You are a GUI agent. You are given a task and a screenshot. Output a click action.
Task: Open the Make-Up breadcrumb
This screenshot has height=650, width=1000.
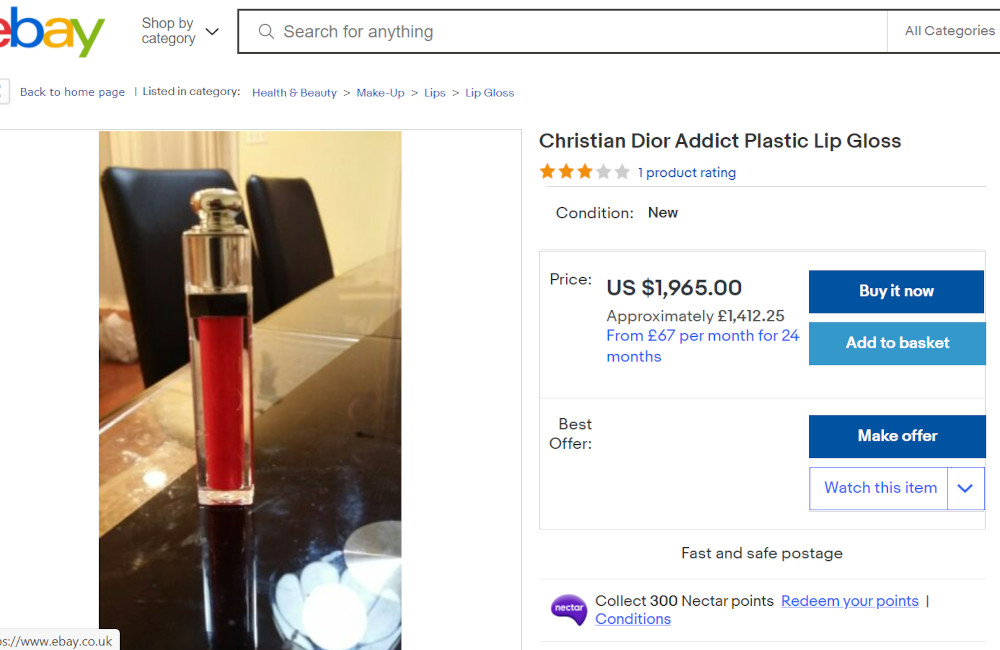[x=380, y=93]
